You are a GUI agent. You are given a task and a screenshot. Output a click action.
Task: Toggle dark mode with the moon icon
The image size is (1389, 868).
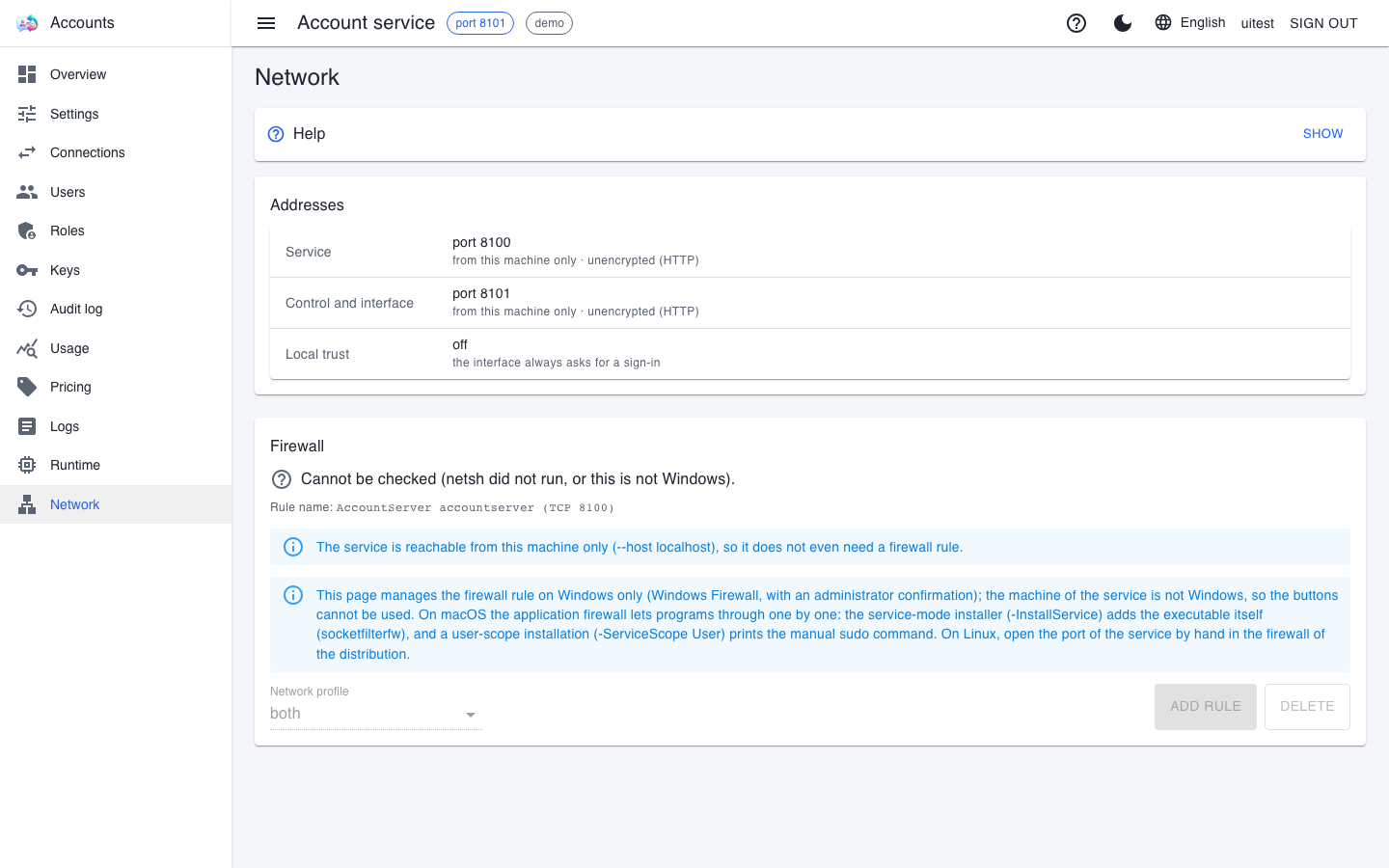click(x=1123, y=23)
